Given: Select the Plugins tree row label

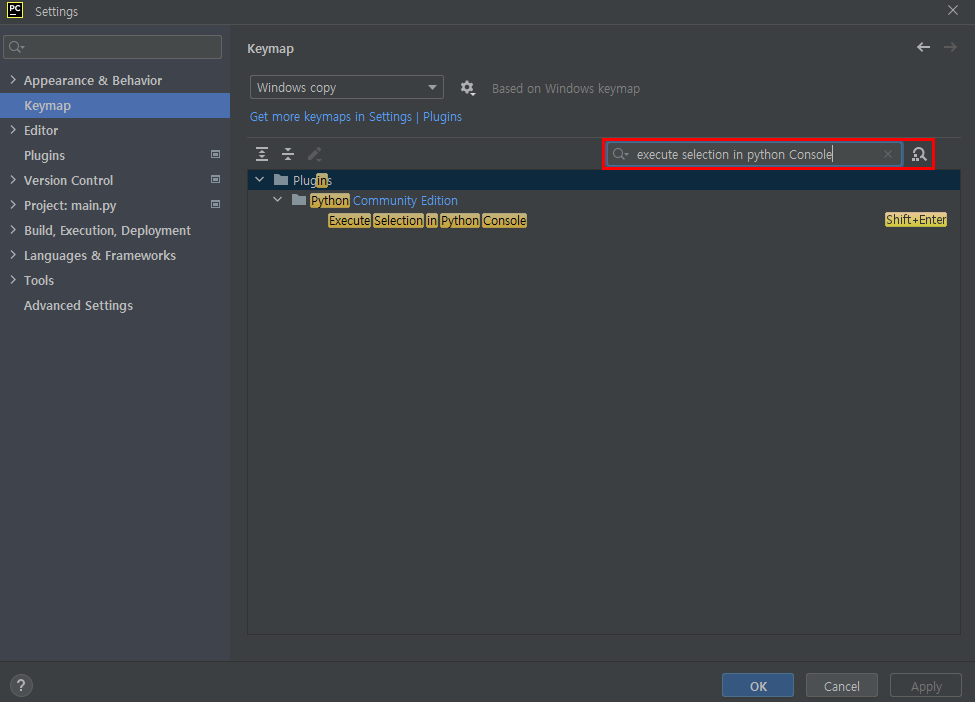Looking at the screenshot, I should [x=312, y=180].
